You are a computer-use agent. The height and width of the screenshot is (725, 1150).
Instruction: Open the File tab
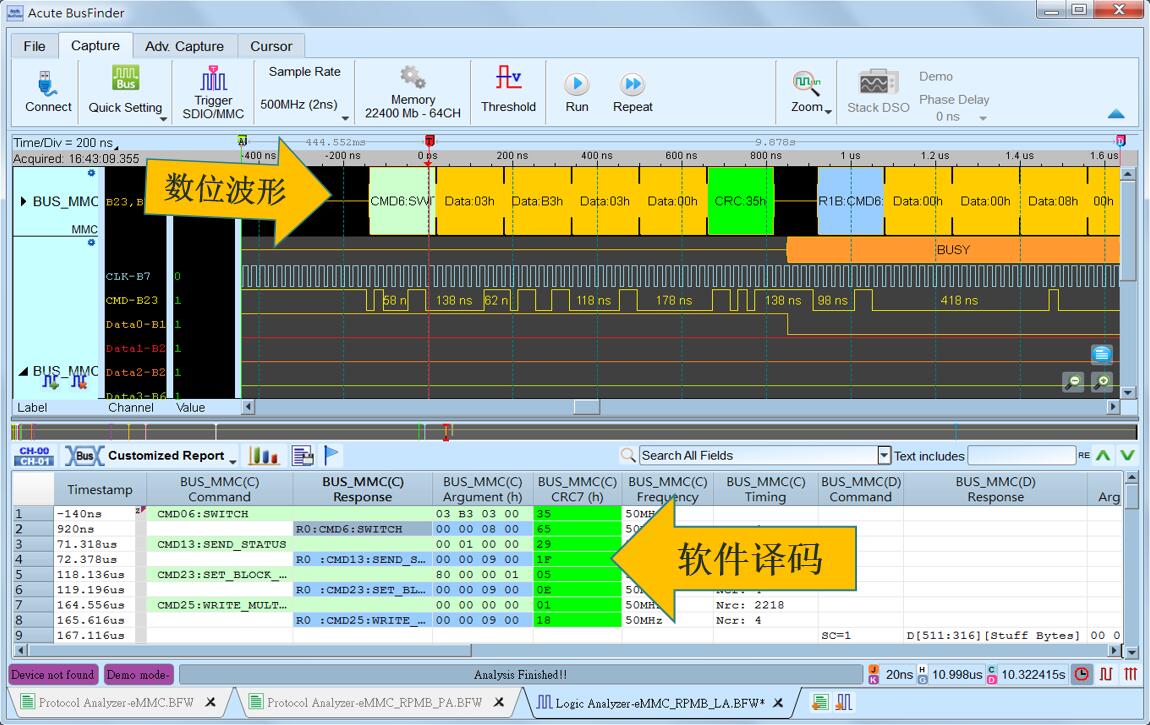(x=34, y=46)
